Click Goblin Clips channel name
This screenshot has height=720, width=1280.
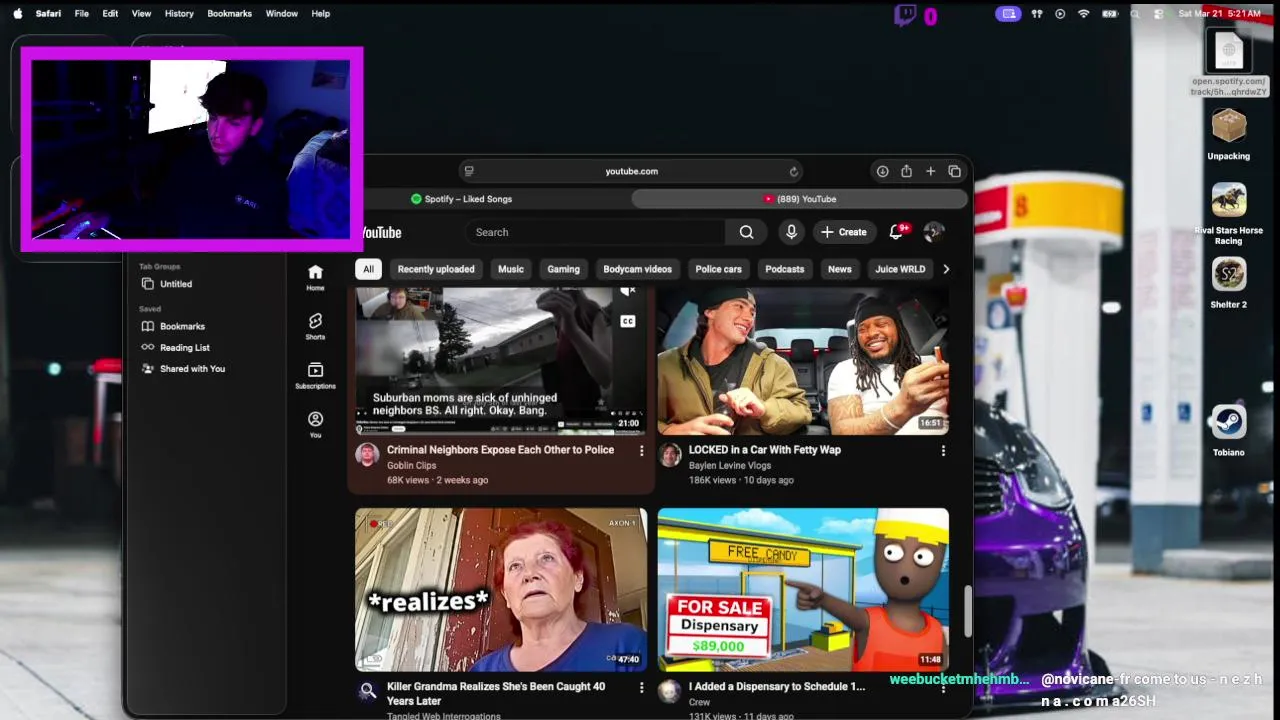tap(411, 465)
